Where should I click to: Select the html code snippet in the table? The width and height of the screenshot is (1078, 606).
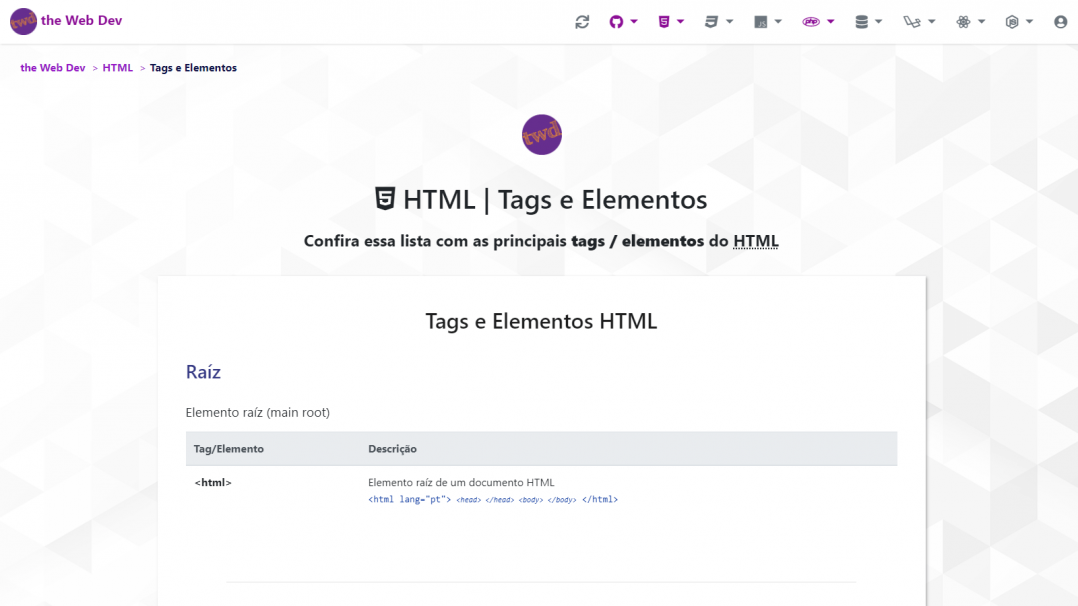(x=493, y=499)
